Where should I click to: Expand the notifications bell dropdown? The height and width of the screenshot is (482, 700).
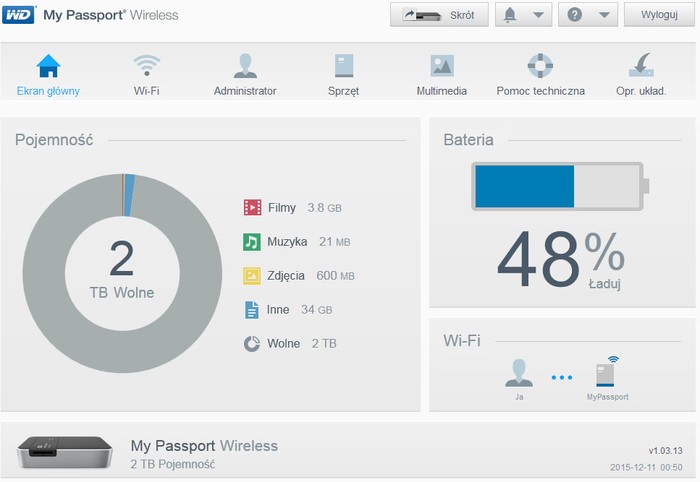pyautogui.click(x=523, y=15)
